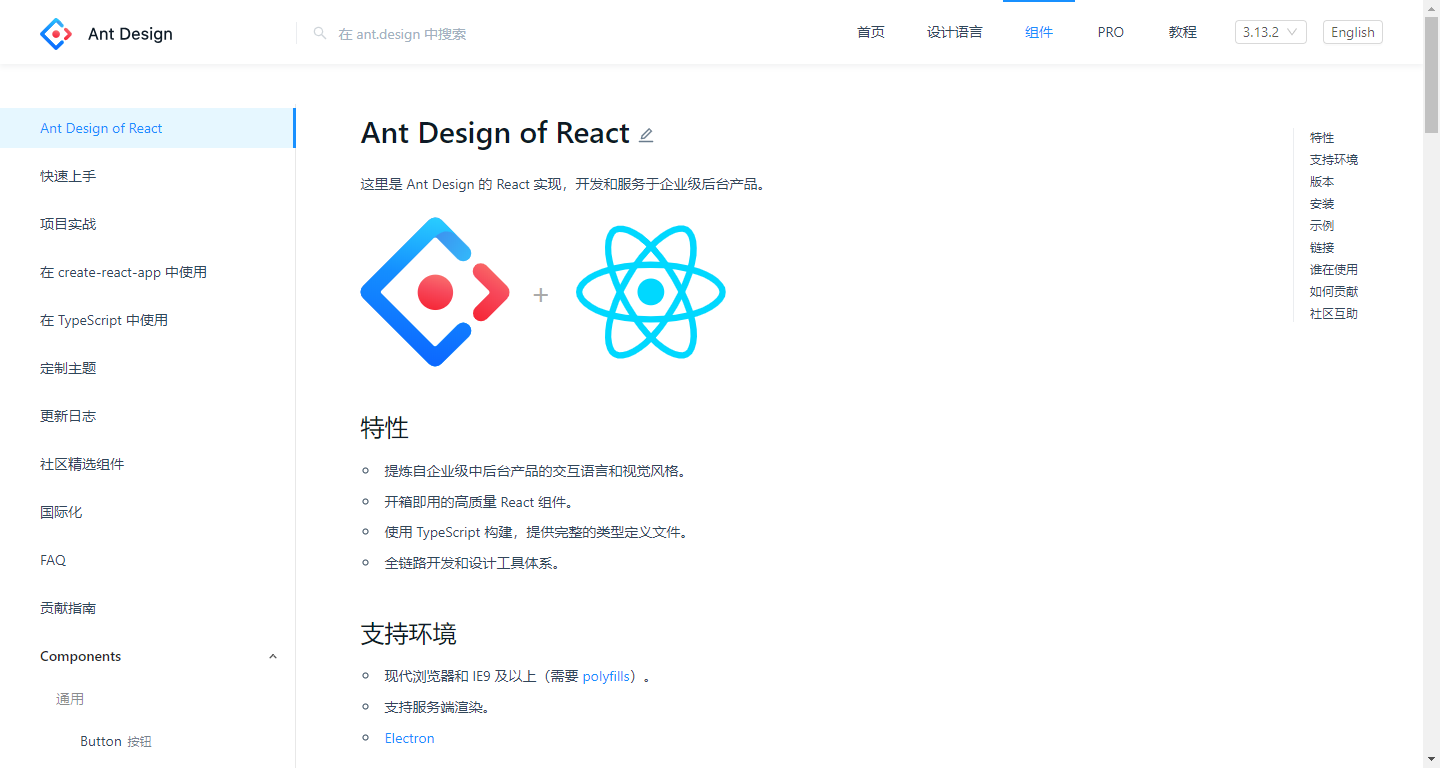Click the Electron link
This screenshot has height=768, width=1440.
click(410, 739)
